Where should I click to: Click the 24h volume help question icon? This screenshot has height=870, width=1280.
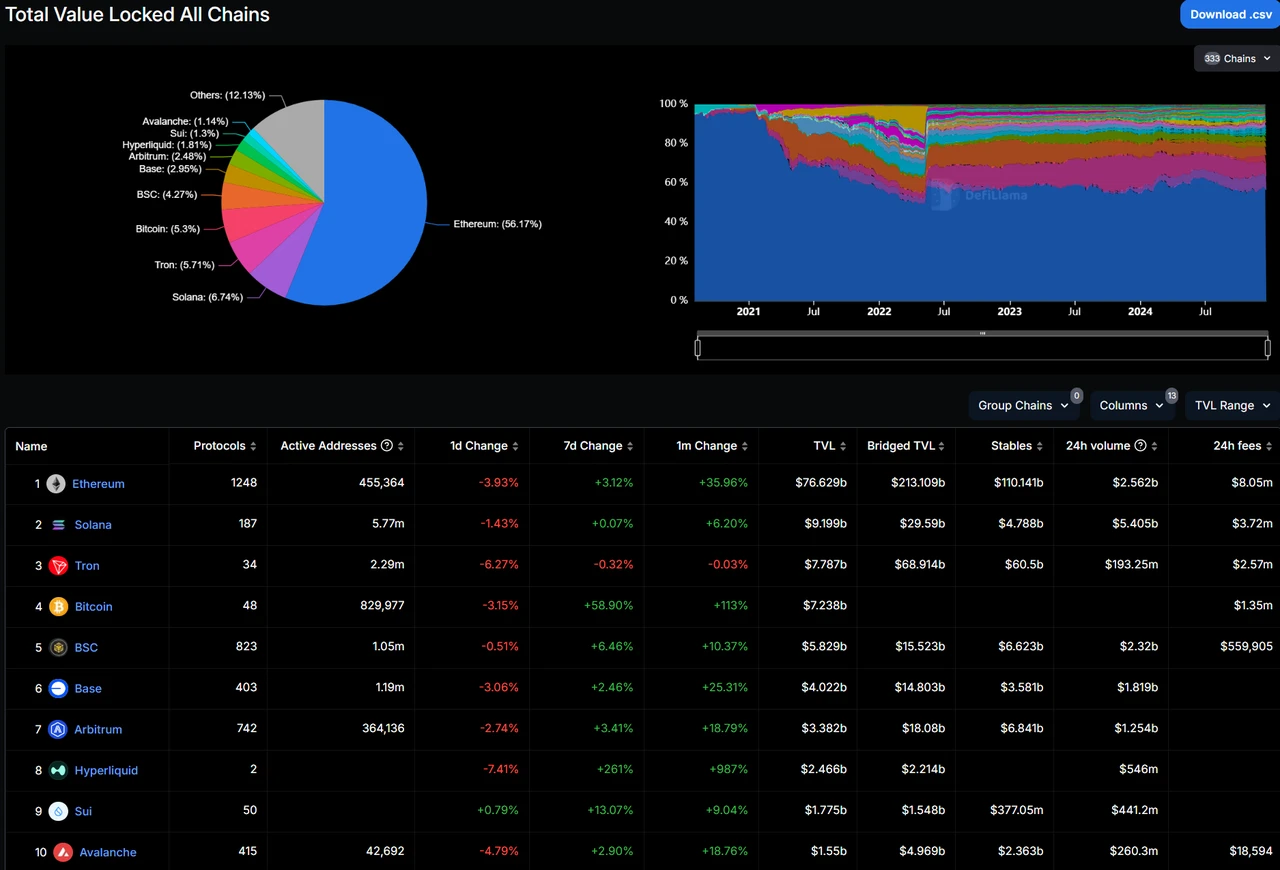1140,446
